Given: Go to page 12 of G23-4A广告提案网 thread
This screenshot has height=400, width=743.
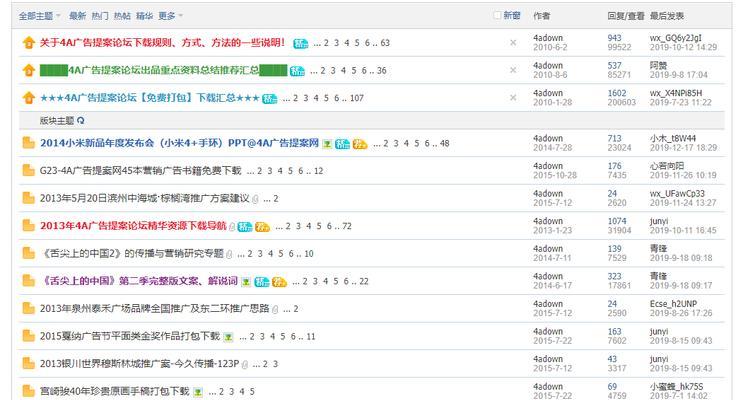Looking at the screenshot, I should point(318,171).
